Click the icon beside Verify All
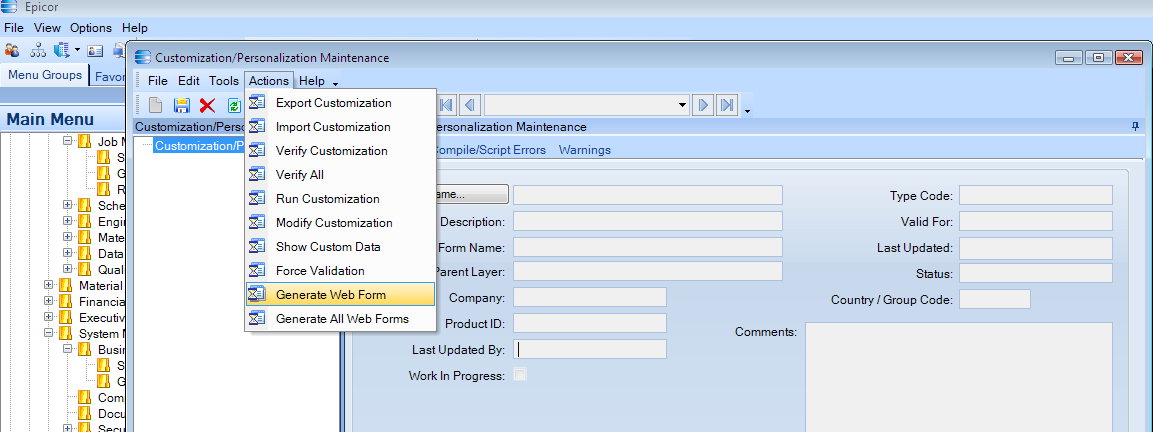Image resolution: width=1153 pixels, height=432 pixels. tap(257, 174)
